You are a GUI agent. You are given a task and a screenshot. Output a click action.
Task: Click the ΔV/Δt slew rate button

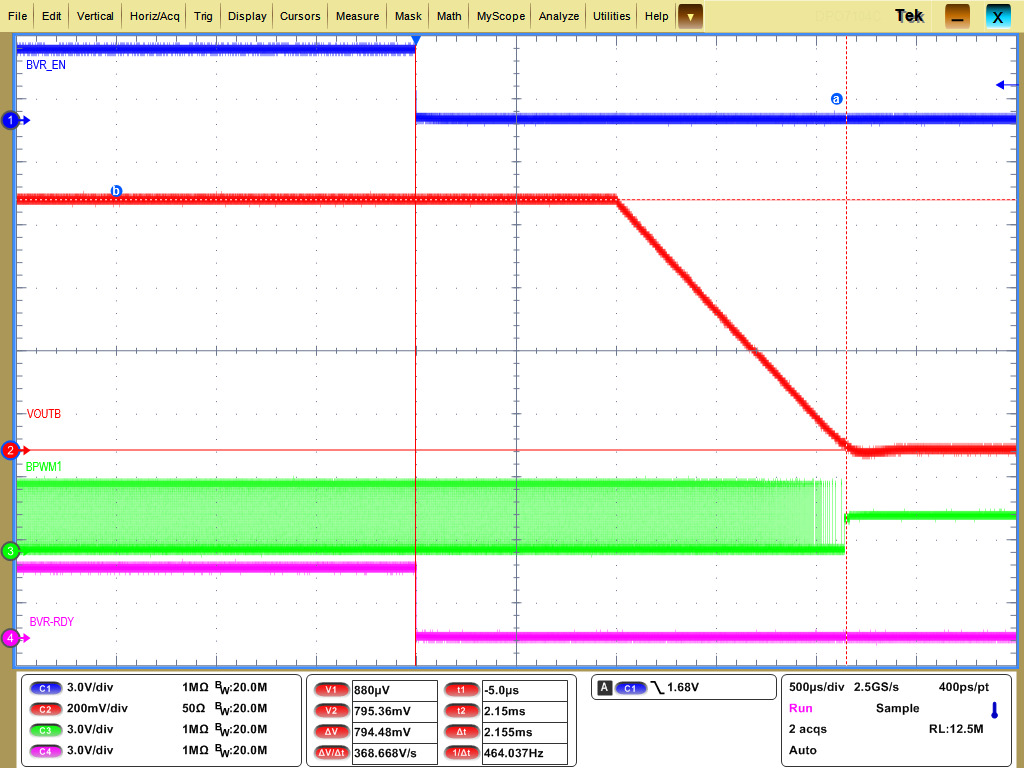[x=331, y=752]
